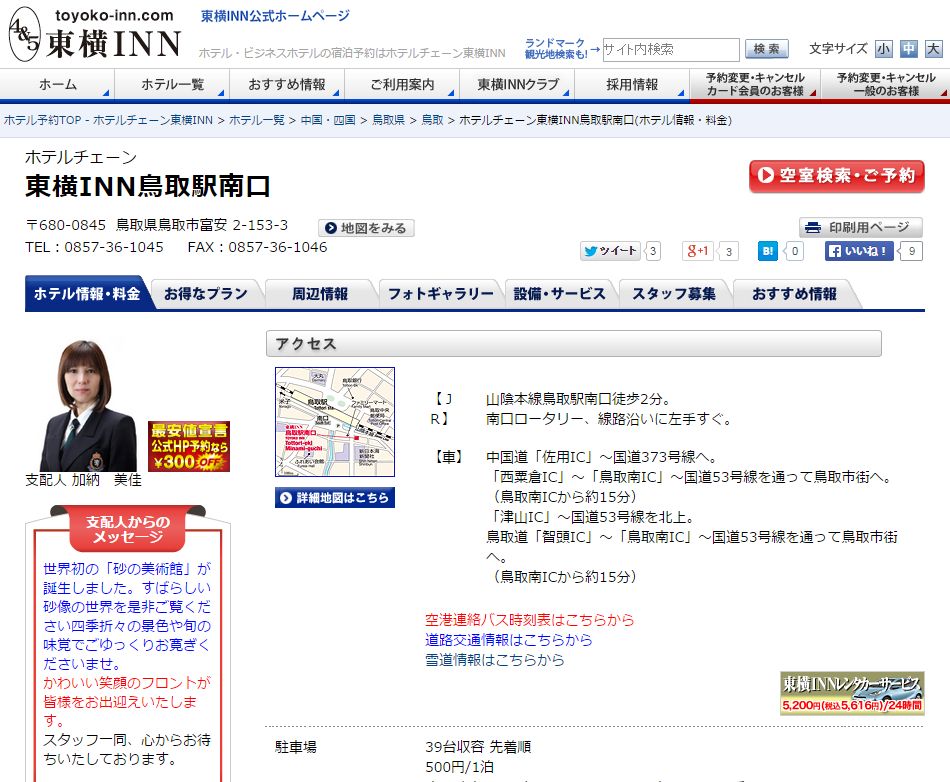Click the access map thumbnail
This screenshot has width=950, height=782.
[335, 422]
